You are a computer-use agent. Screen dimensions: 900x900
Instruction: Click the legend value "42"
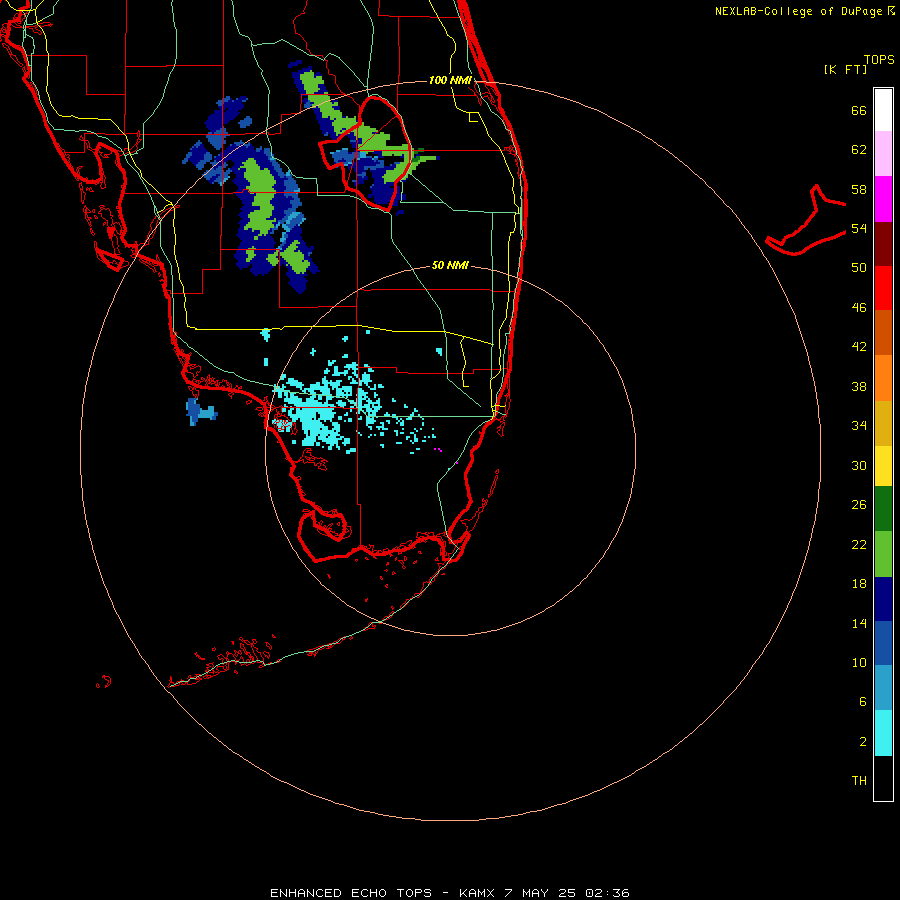point(859,347)
